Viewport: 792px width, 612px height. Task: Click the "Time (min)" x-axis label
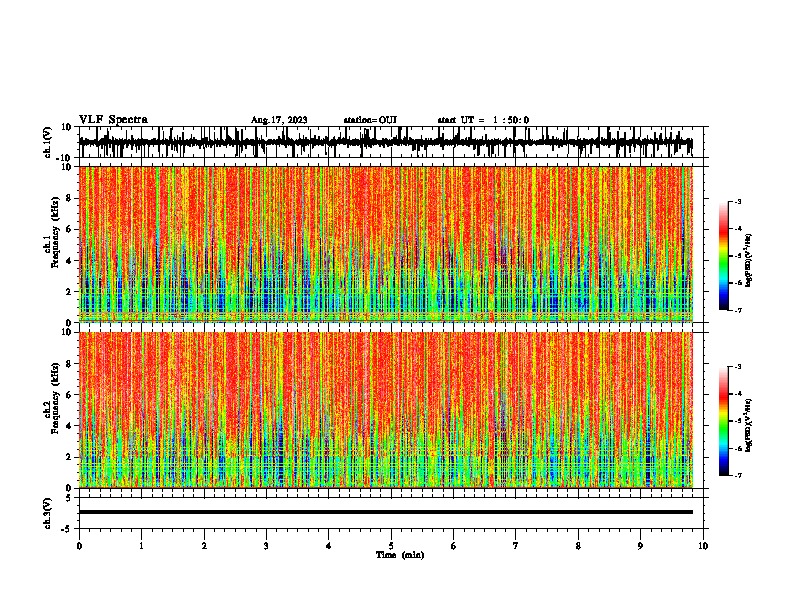[x=400, y=555]
